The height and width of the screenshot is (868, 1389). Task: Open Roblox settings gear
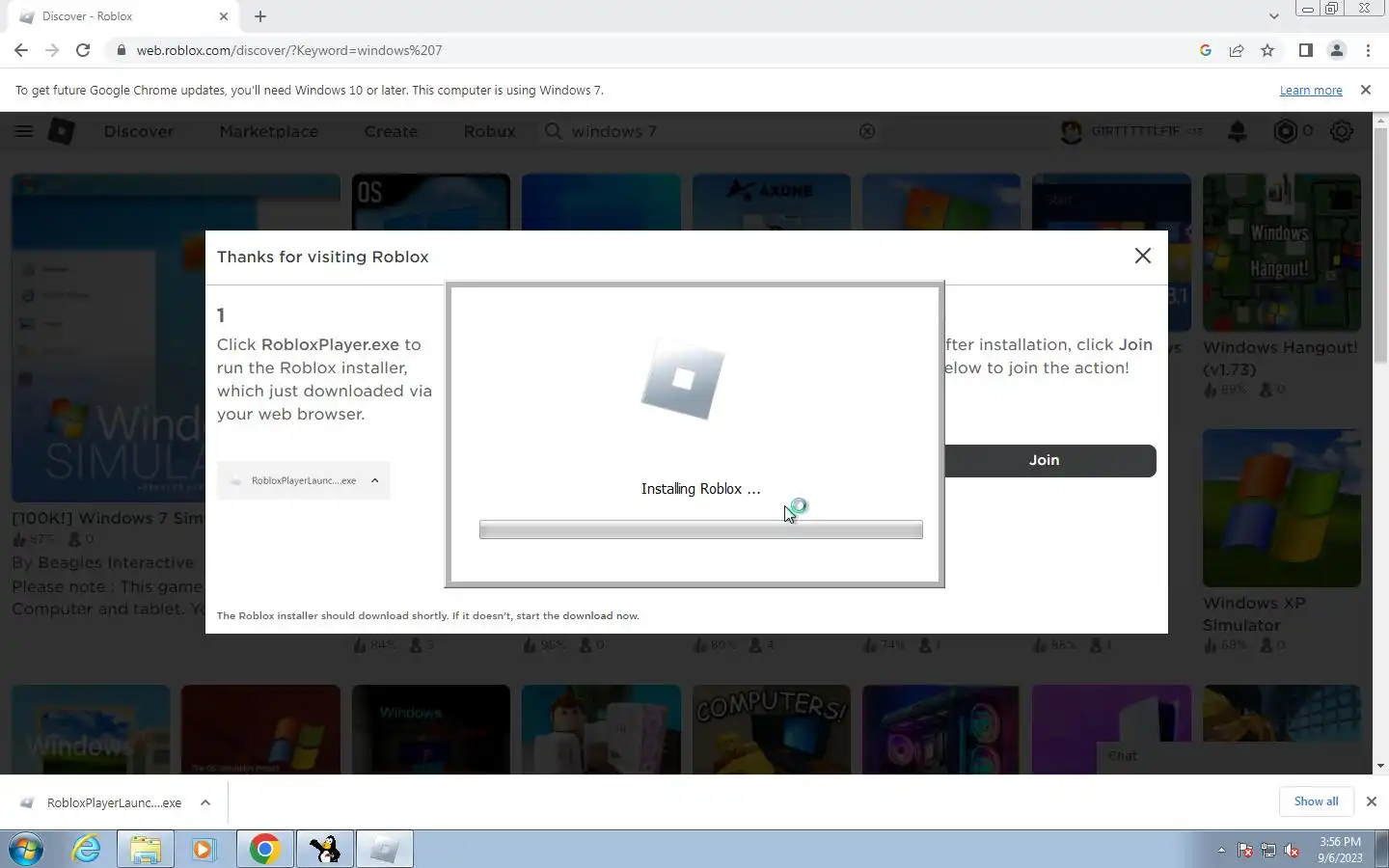(x=1342, y=131)
